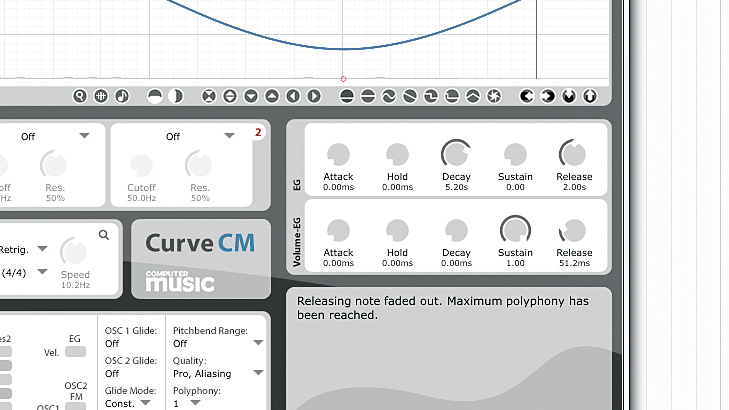
Task: Click the filter 2 Res. knob
Action: click(x=199, y=165)
